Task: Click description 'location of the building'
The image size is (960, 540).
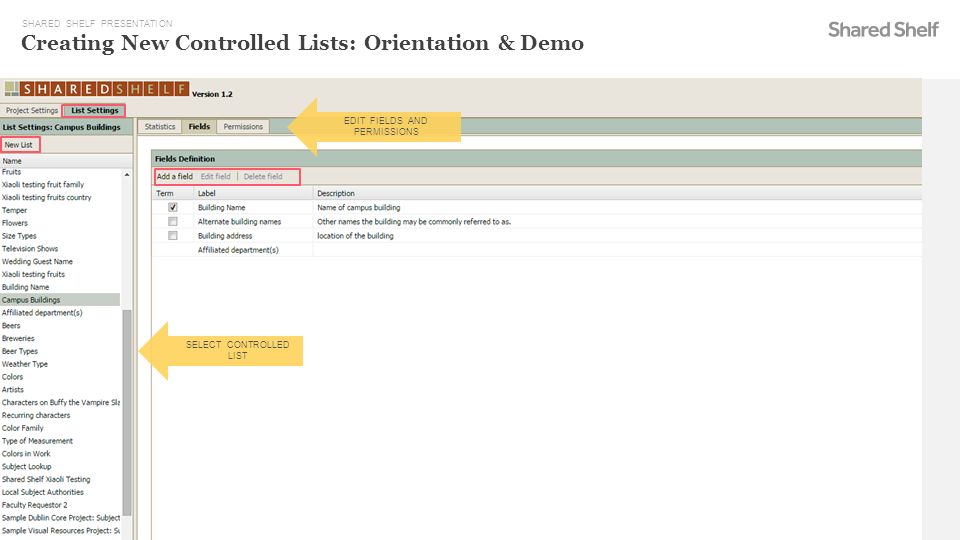Action: click(x=355, y=236)
